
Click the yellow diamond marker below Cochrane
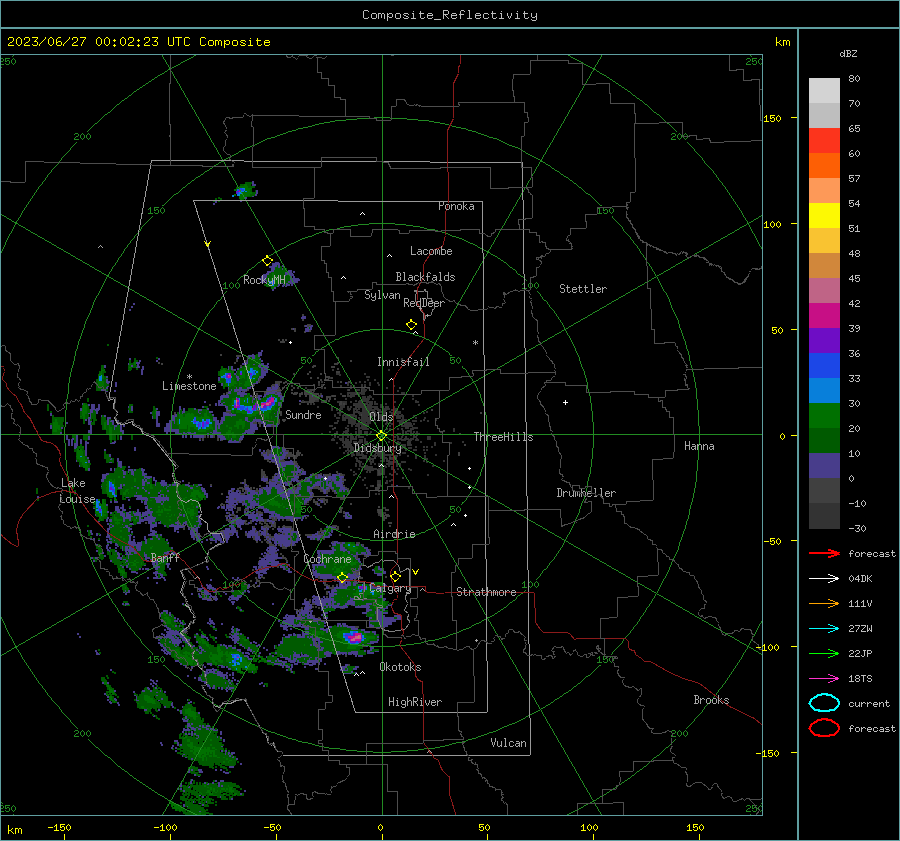click(342, 578)
